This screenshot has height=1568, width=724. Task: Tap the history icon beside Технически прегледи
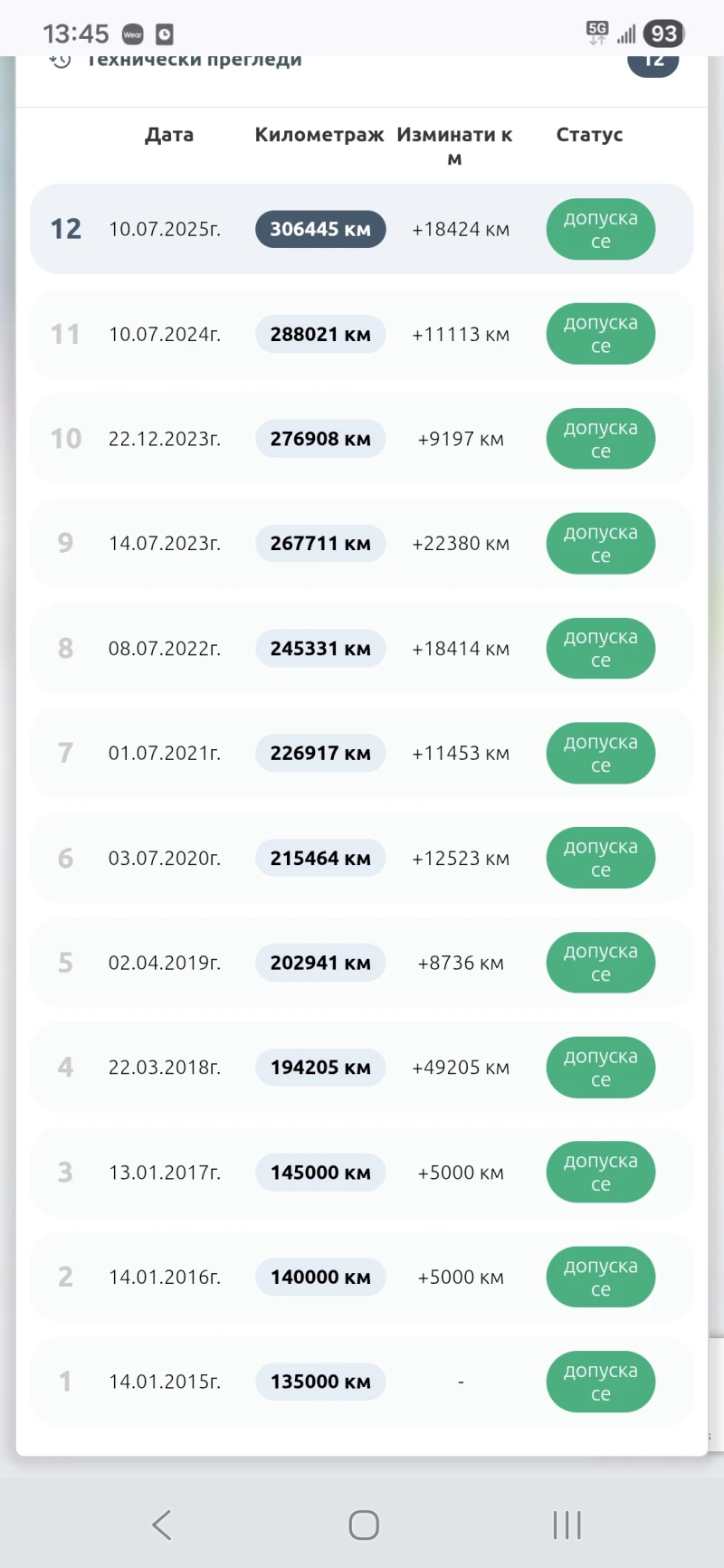[61, 62]
